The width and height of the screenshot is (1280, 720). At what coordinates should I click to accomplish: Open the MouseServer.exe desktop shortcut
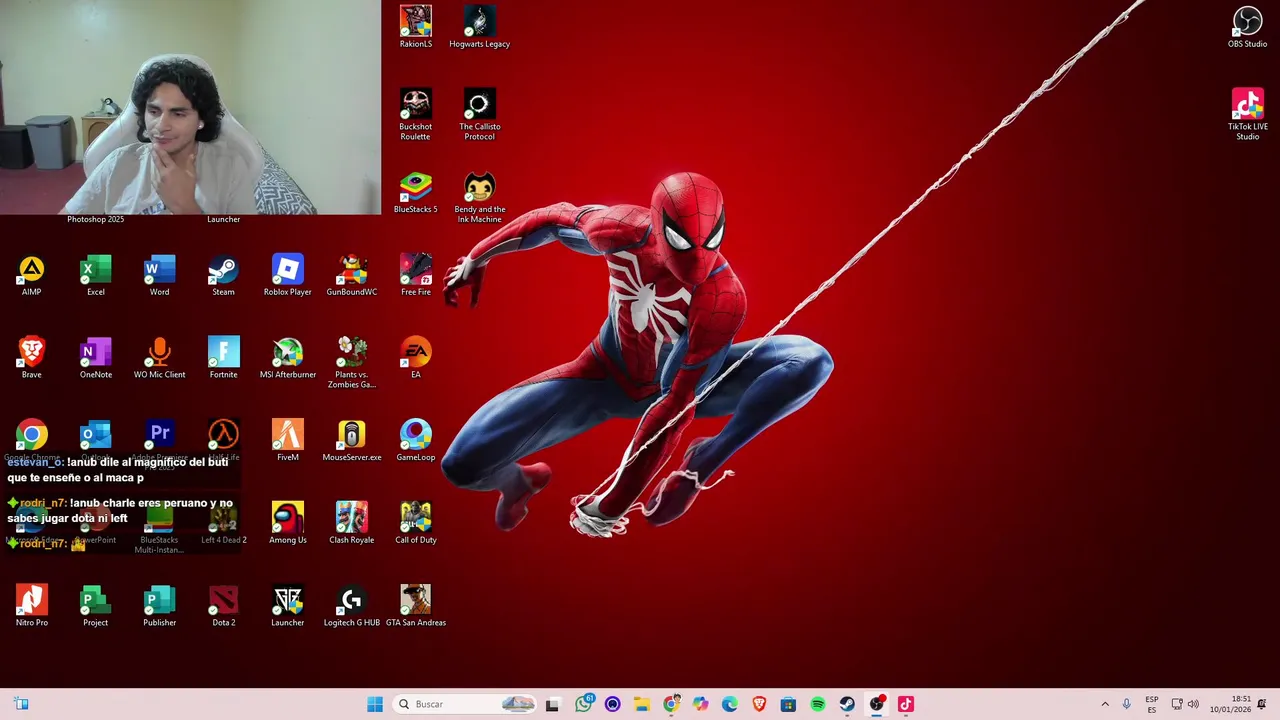351,441
